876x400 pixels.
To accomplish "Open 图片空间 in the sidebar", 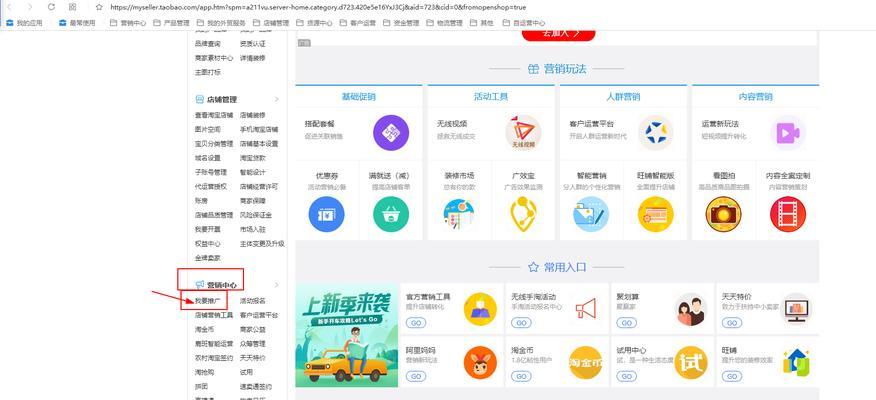I will pyautogui.click(x=208, y=129).
